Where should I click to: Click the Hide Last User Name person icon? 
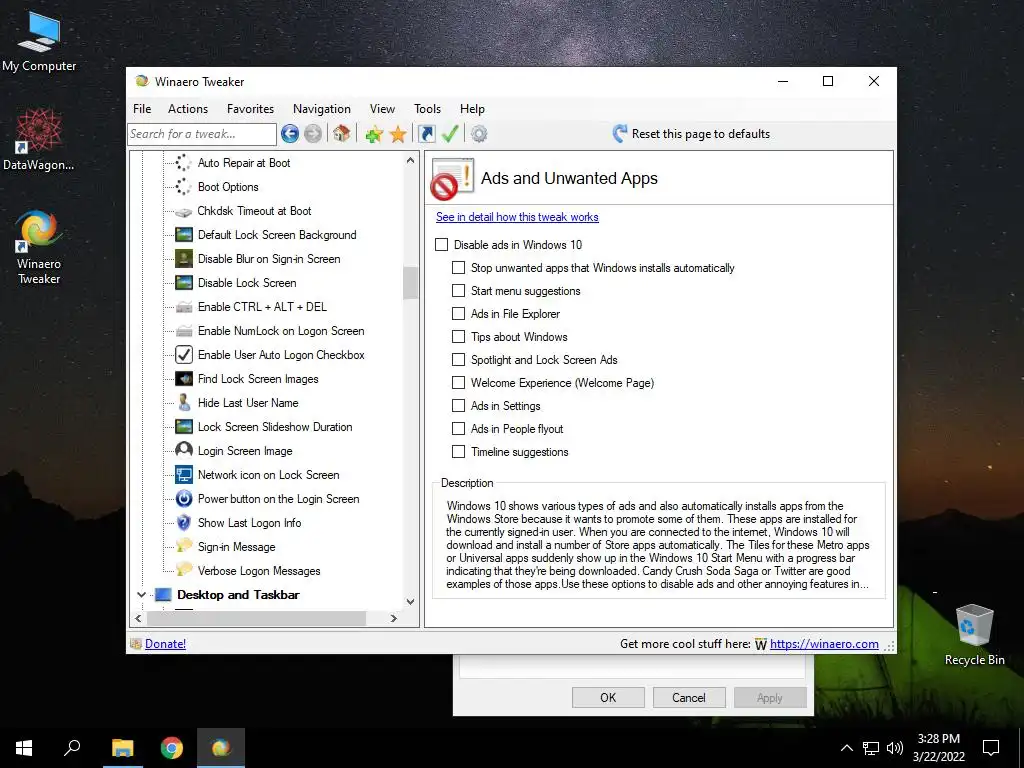click(x=184, y=402)
